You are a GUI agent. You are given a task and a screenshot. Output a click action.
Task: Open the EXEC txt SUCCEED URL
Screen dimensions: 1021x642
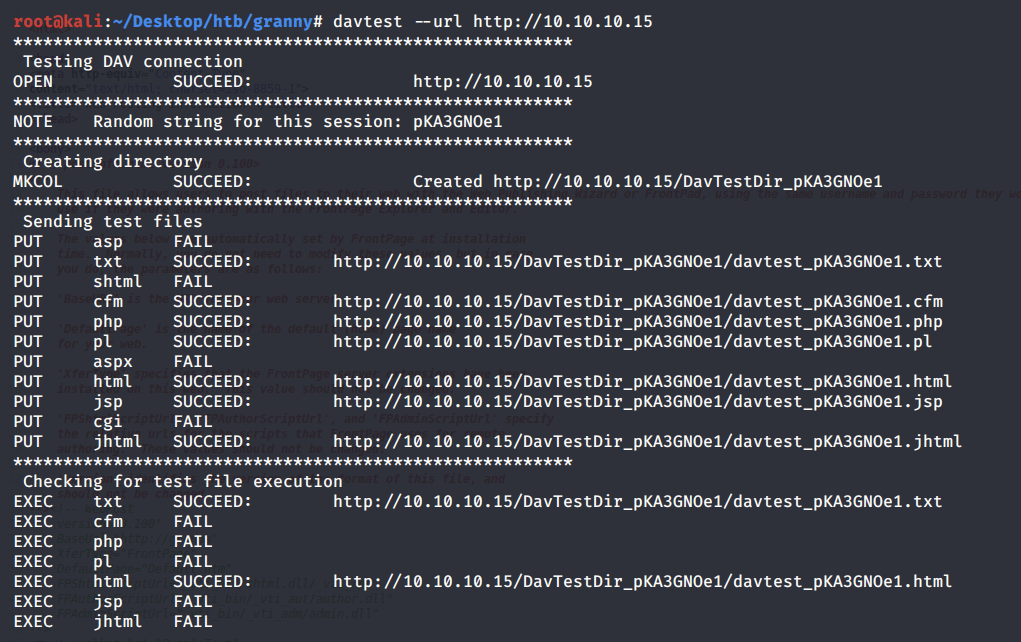[x=637, y=502]
